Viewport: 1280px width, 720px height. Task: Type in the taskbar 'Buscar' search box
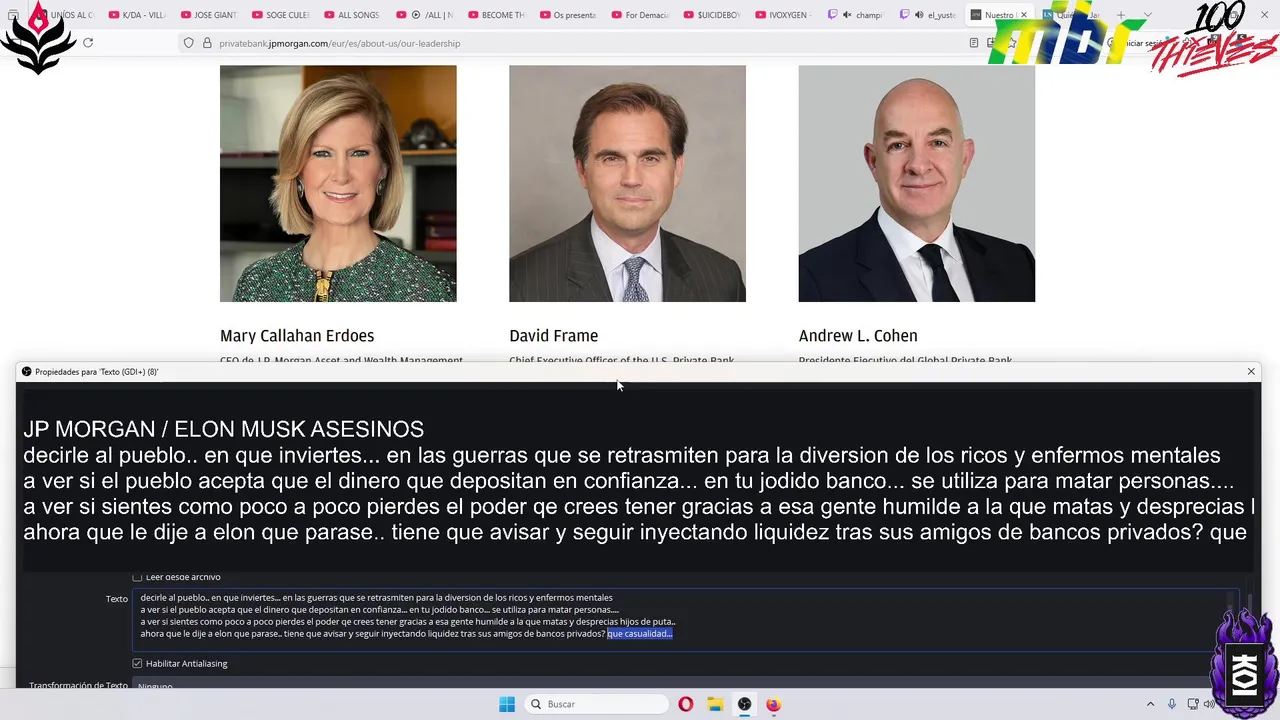point(597,704)
